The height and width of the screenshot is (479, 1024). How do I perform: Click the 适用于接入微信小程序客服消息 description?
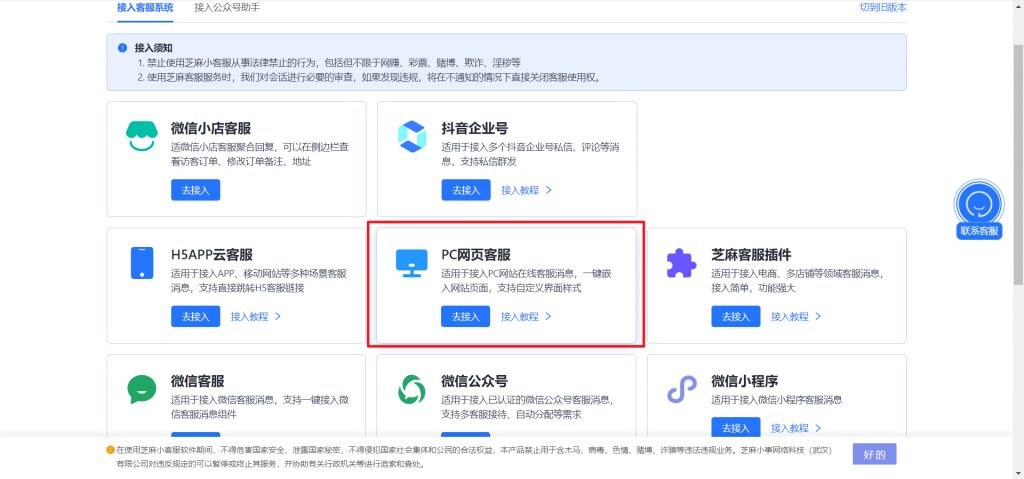(776, 400)
